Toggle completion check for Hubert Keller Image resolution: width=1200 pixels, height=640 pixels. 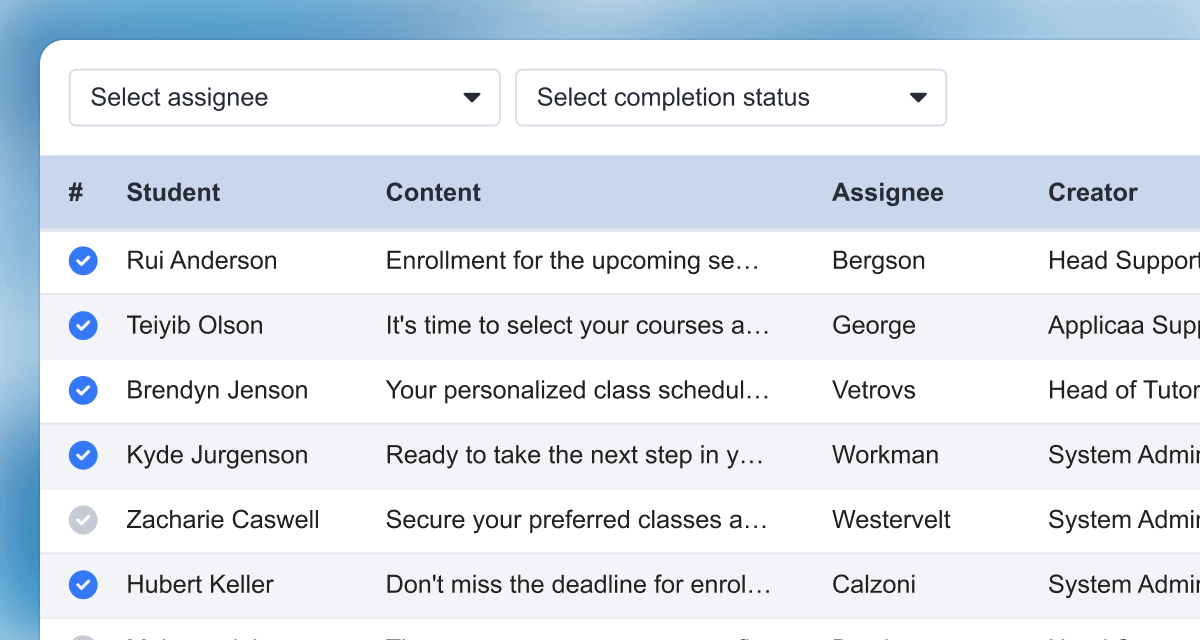83,585
